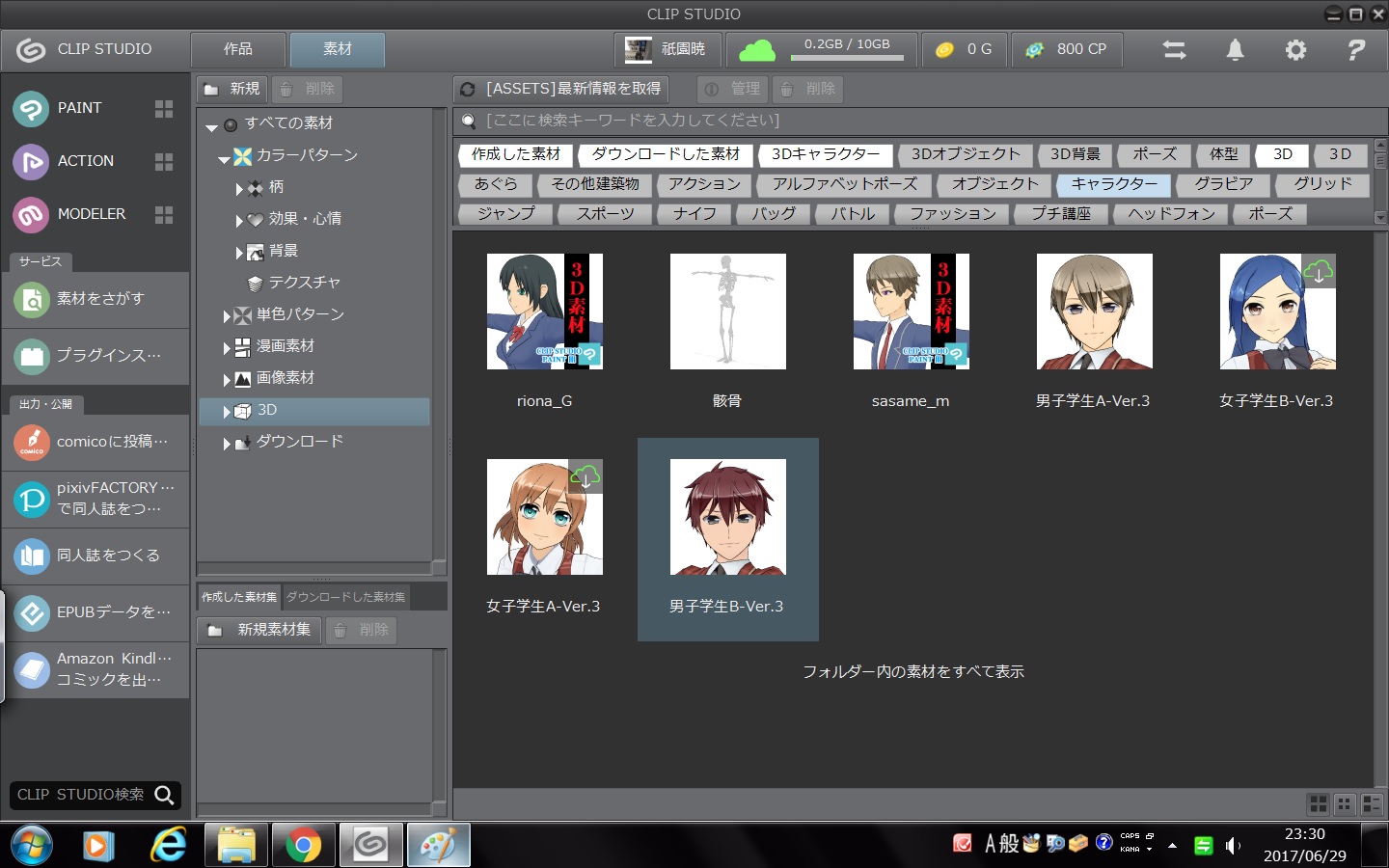This screenshot has height=868, width=1389.
Task: Click the 祇園暁 user account button
Action: [667, 49]
